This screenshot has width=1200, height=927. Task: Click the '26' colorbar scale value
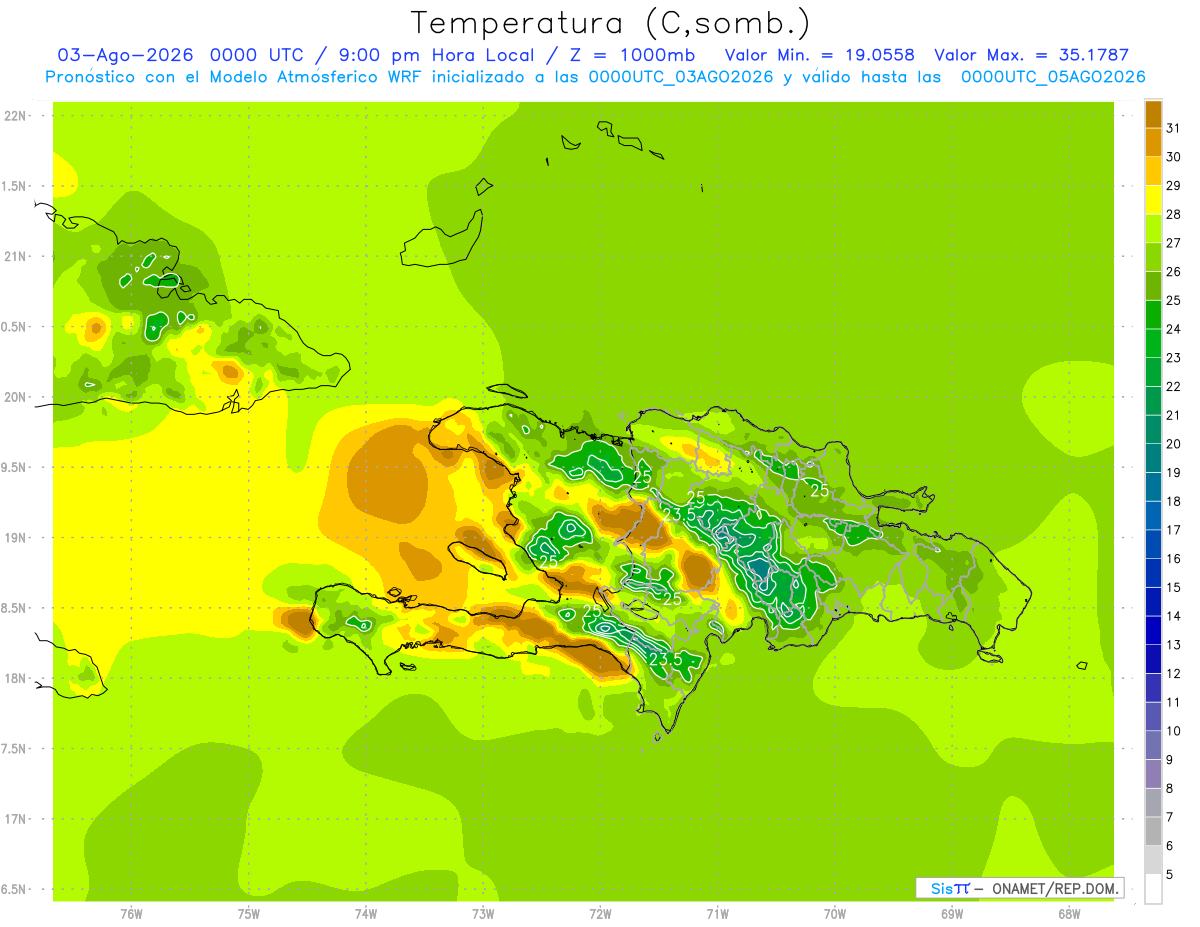coord(1174,271)
